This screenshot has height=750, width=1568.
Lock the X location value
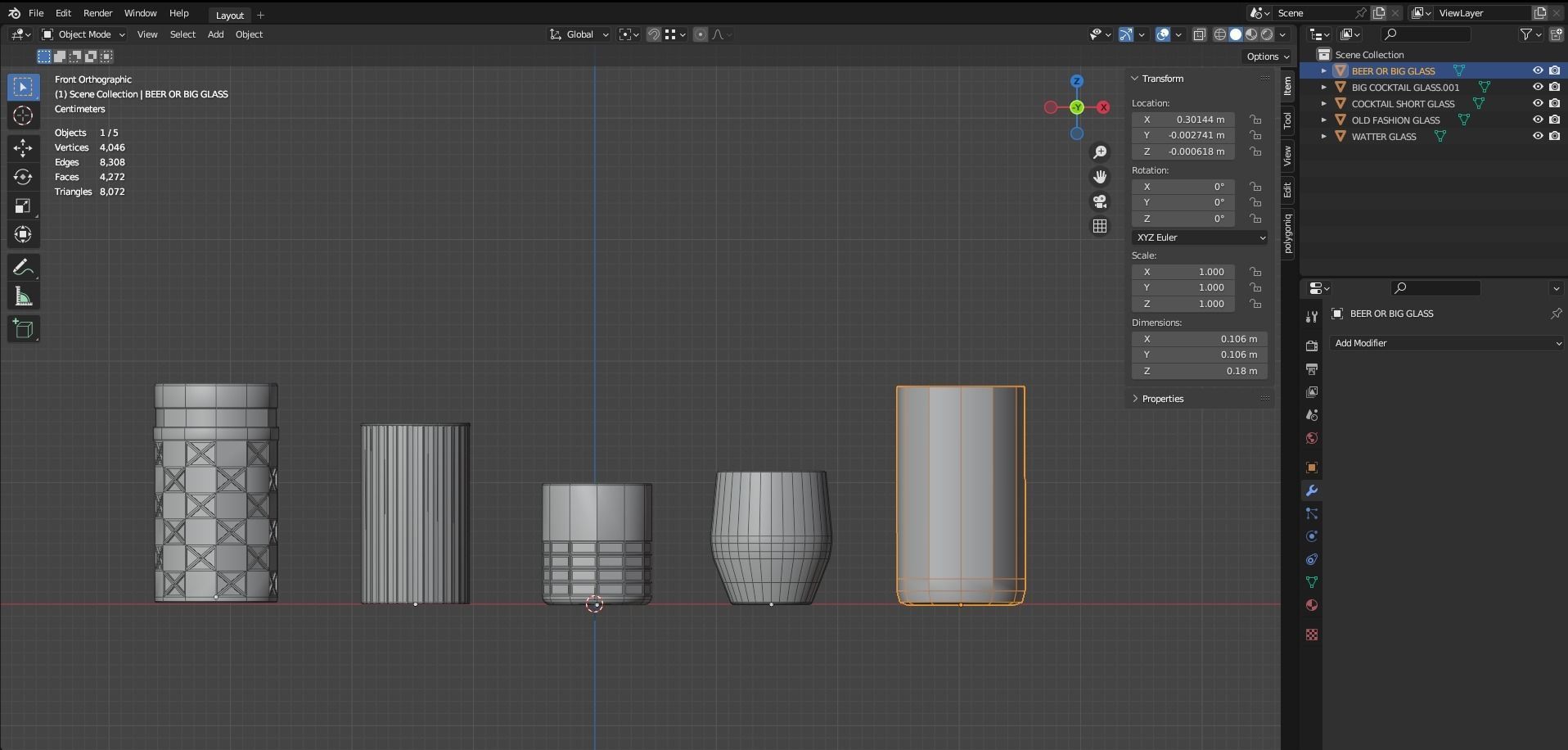point(1255,120)
